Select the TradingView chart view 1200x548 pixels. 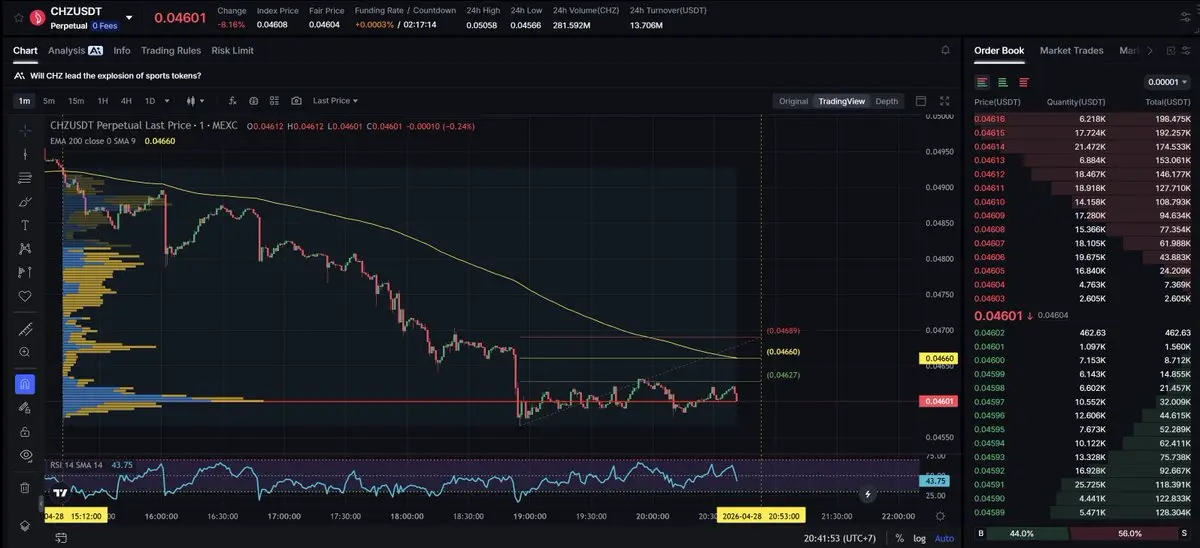[x=841, y=101]
